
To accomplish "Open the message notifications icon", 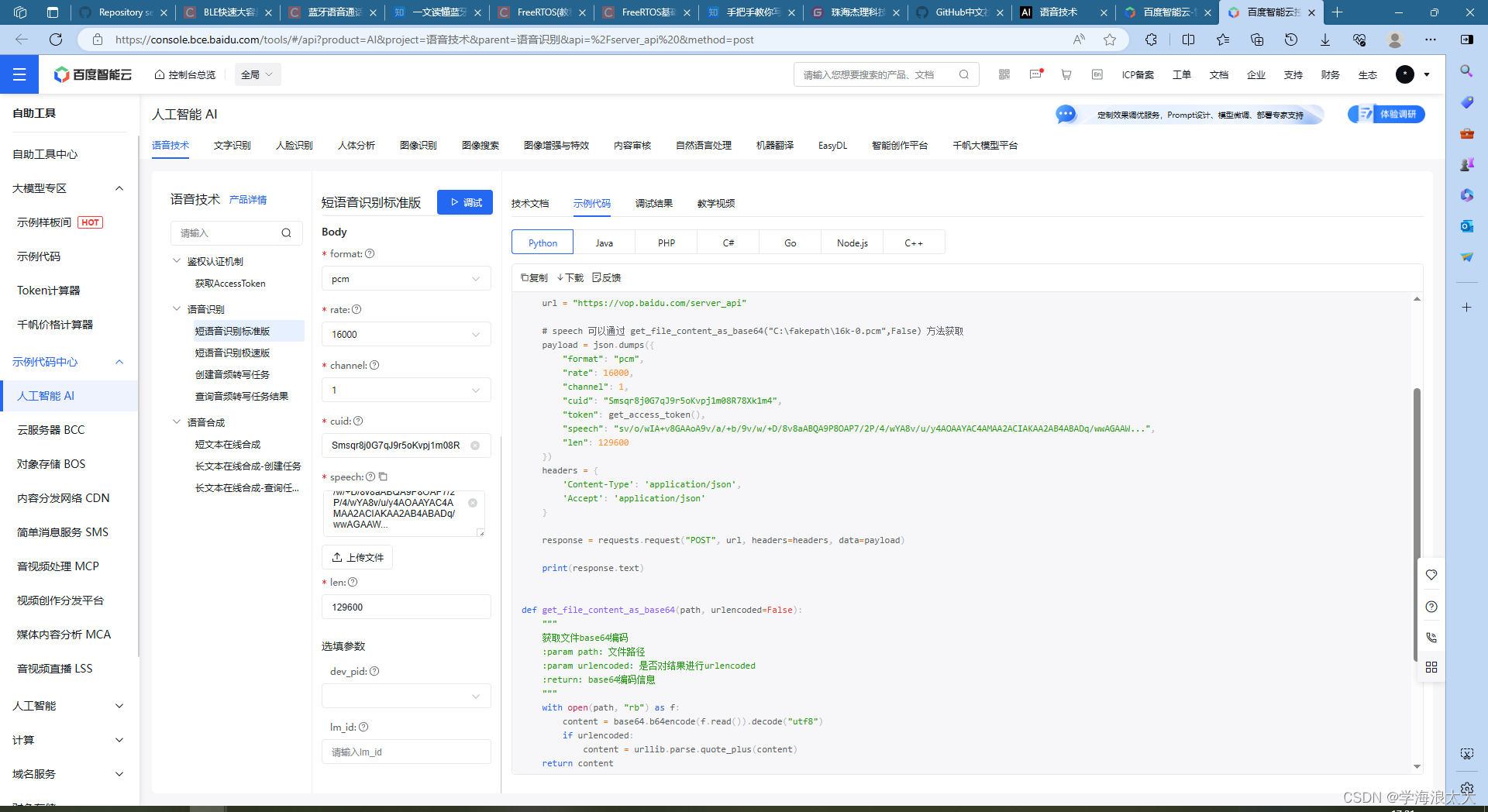I will pyautogui.click(x=1036, y=74).
